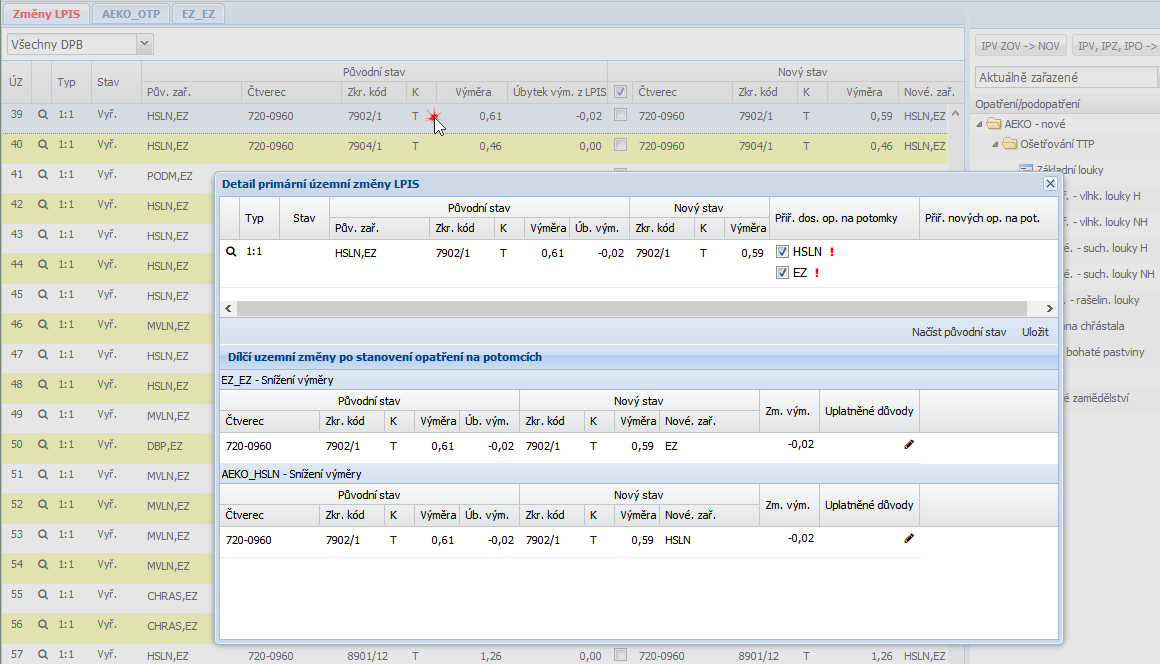
Task: Select the PODM,EZ cell in row 41
Action: [169, 176]
